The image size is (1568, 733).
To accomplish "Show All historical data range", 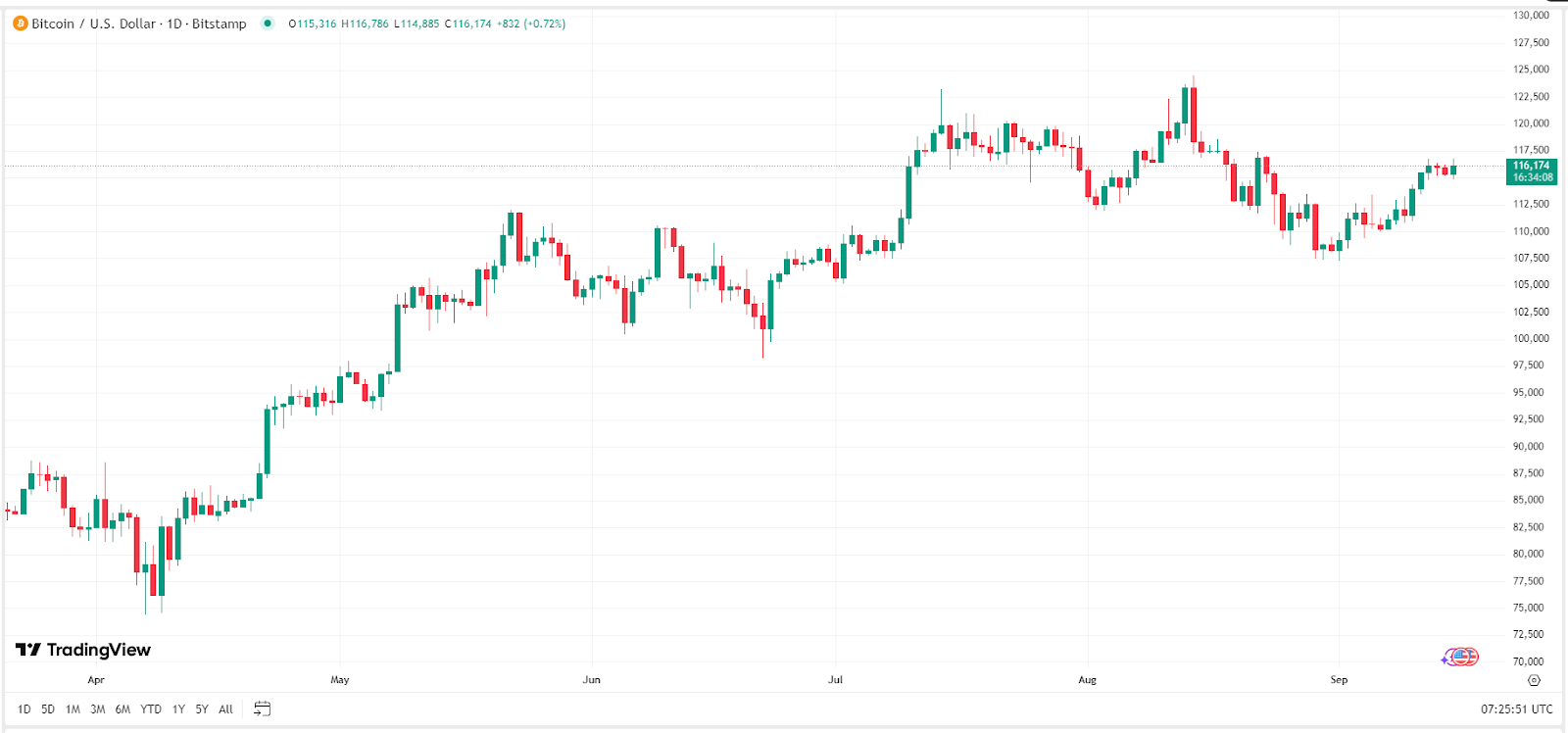I will tap(226, 709).
